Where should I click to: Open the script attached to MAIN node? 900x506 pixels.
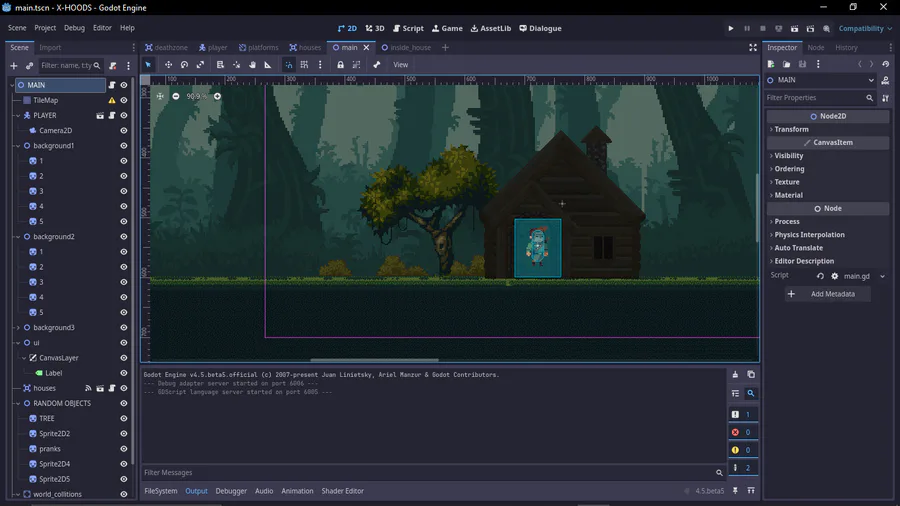[x=112, y=85]
